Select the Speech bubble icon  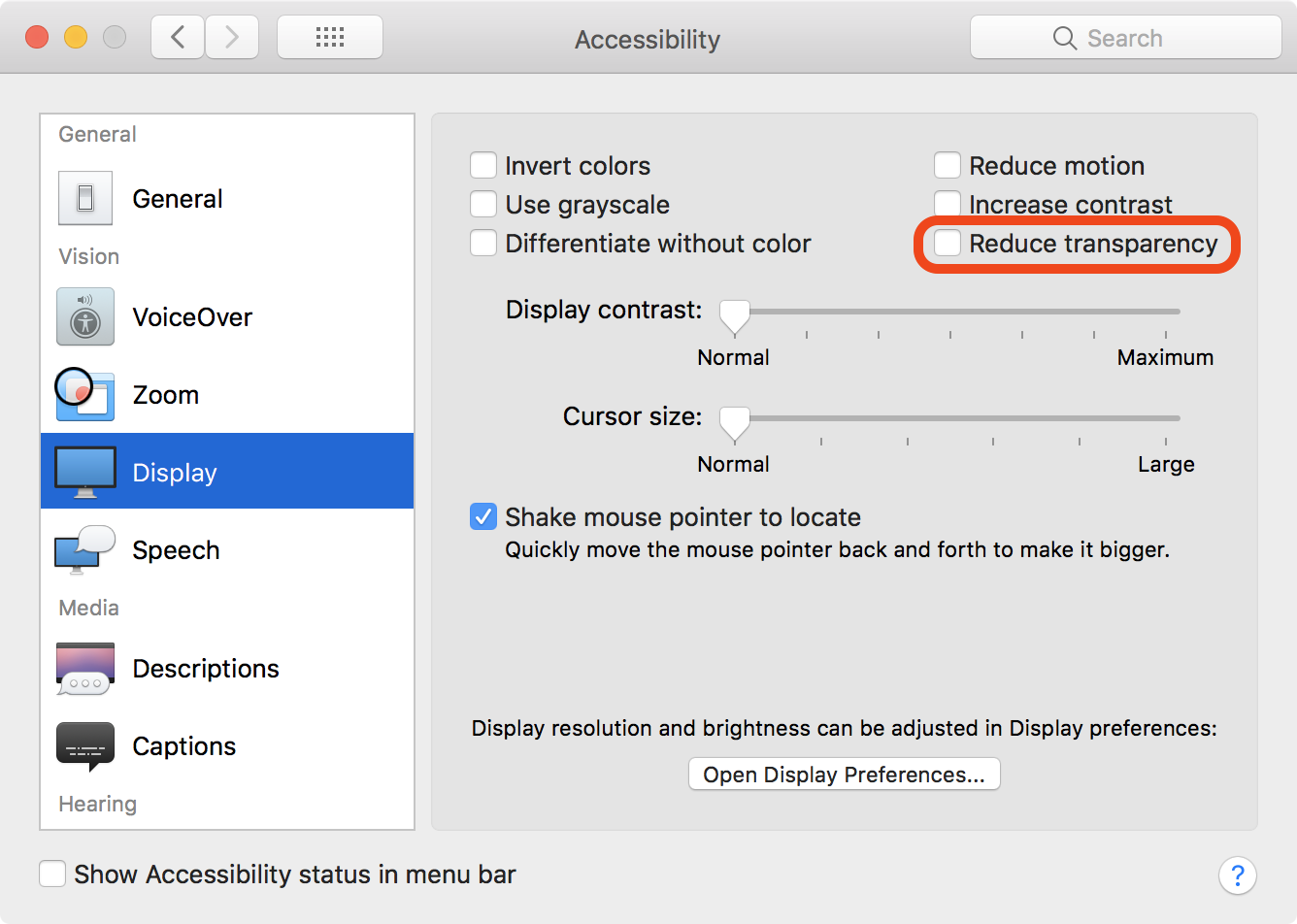pos(85,550)
